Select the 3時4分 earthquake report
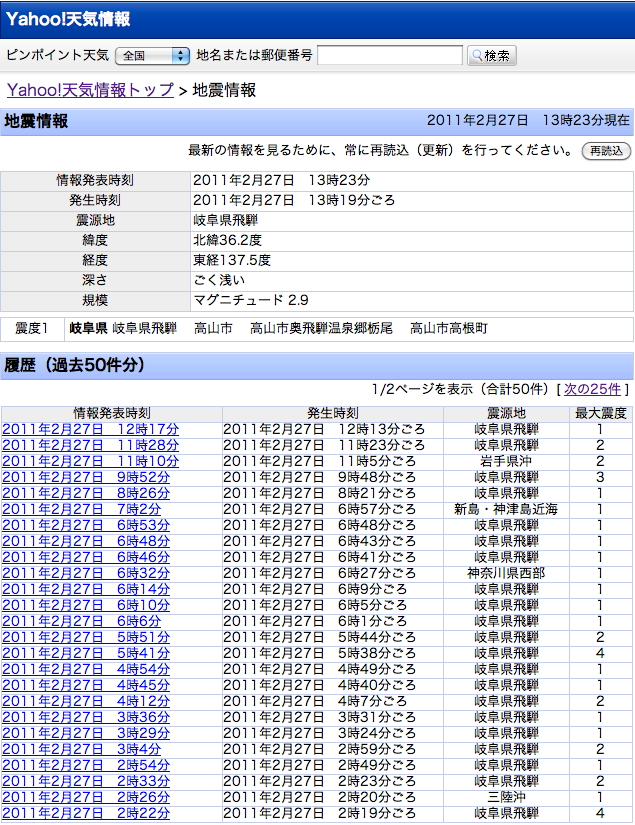The width and height of the screenshot is (635, 825). 82,749
